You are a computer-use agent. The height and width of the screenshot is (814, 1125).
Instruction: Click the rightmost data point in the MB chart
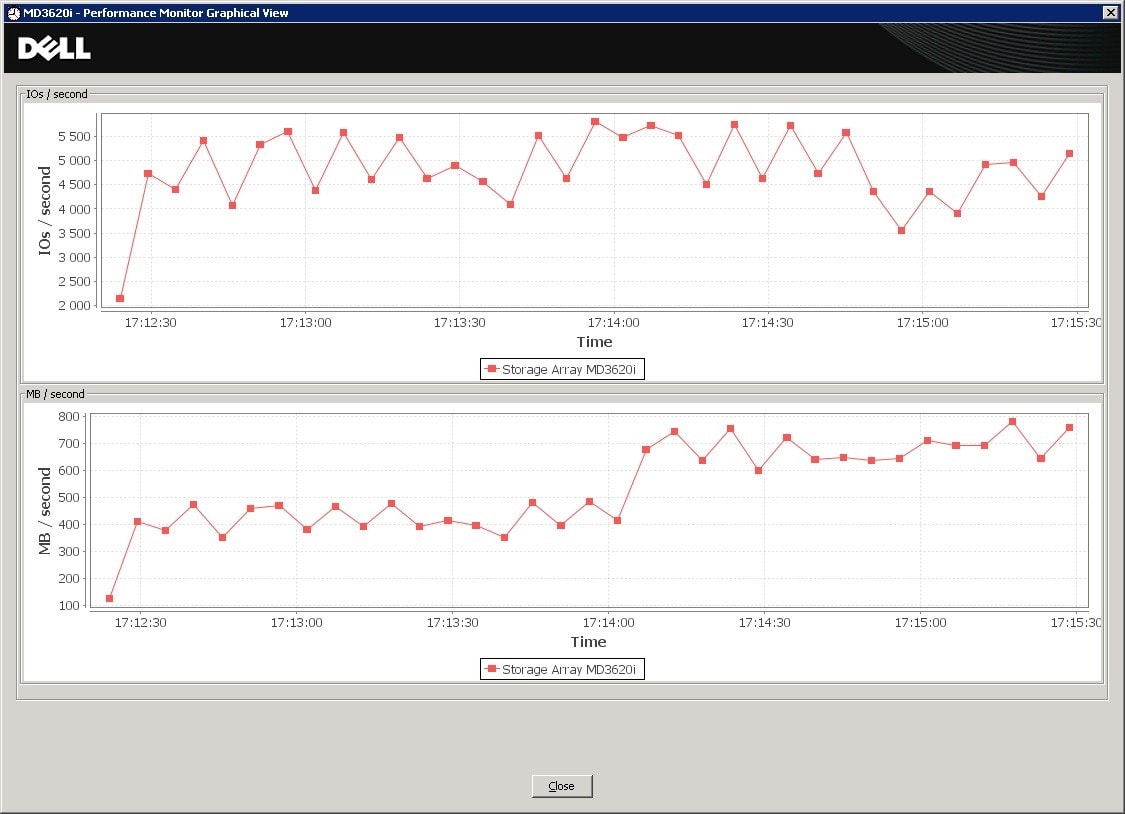tap(1069, 427)
